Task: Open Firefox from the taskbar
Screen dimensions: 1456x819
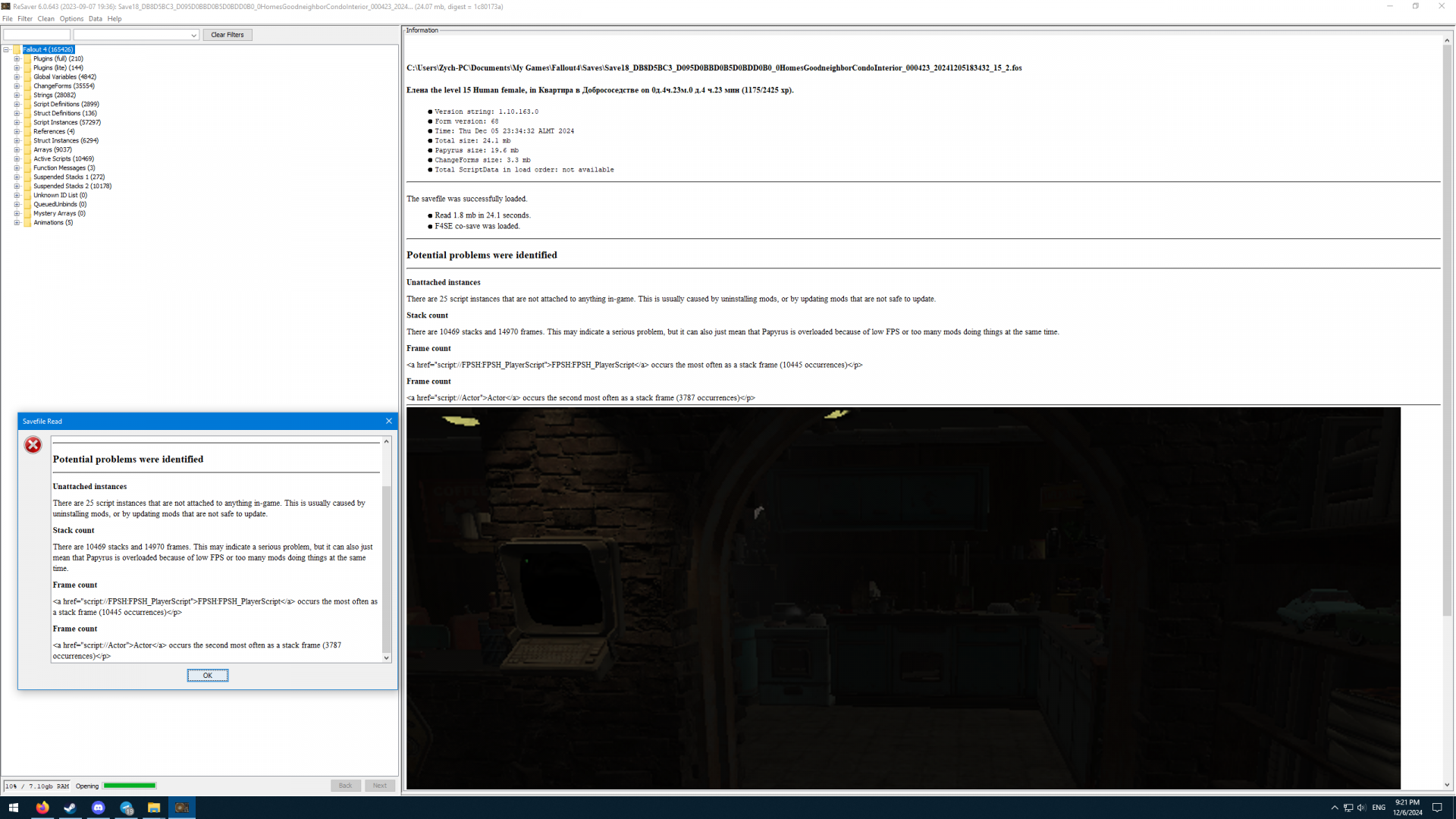Action: [42, 808]
